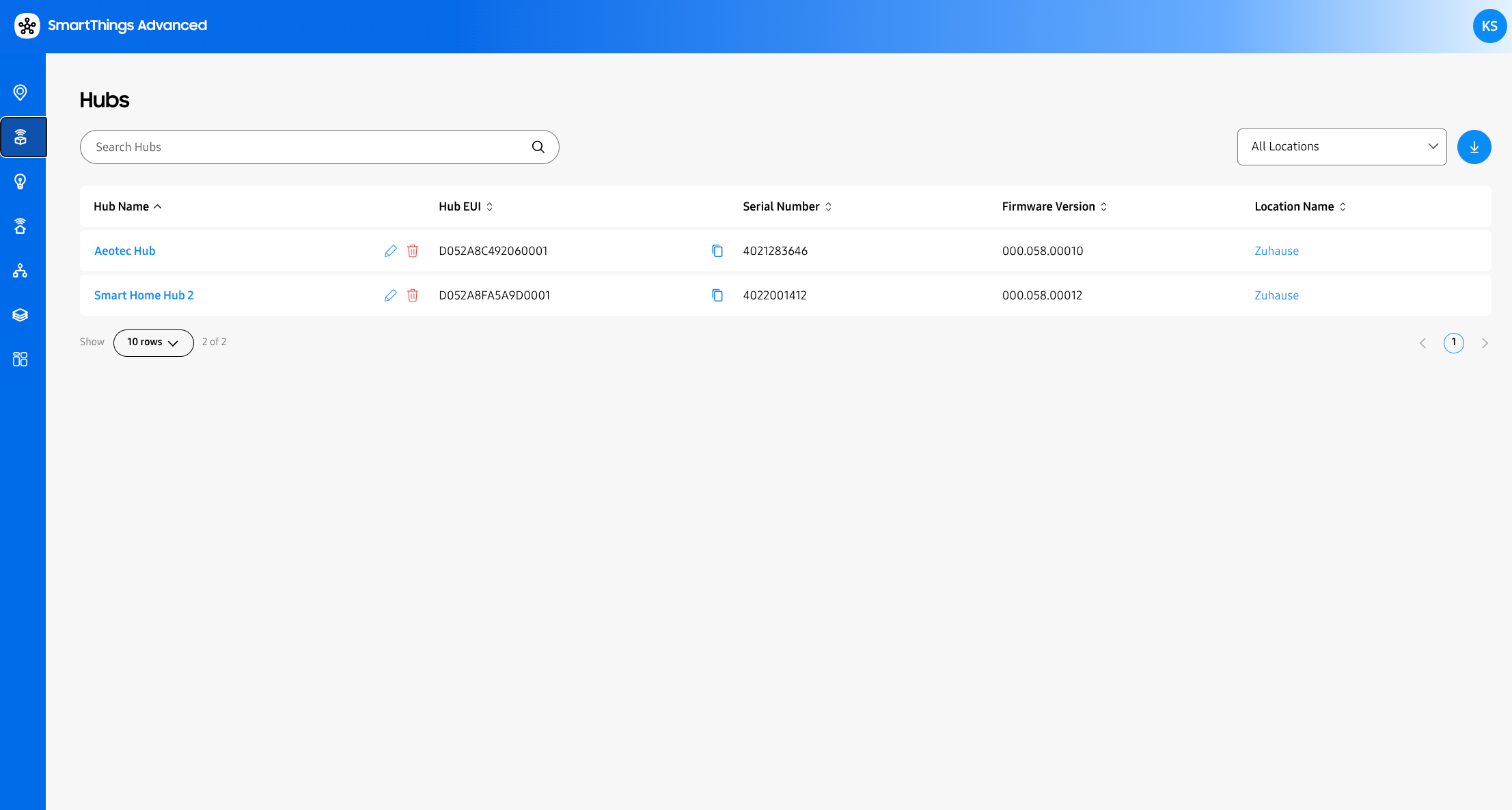Go to the next page arrow

[x=1485, y=343]
